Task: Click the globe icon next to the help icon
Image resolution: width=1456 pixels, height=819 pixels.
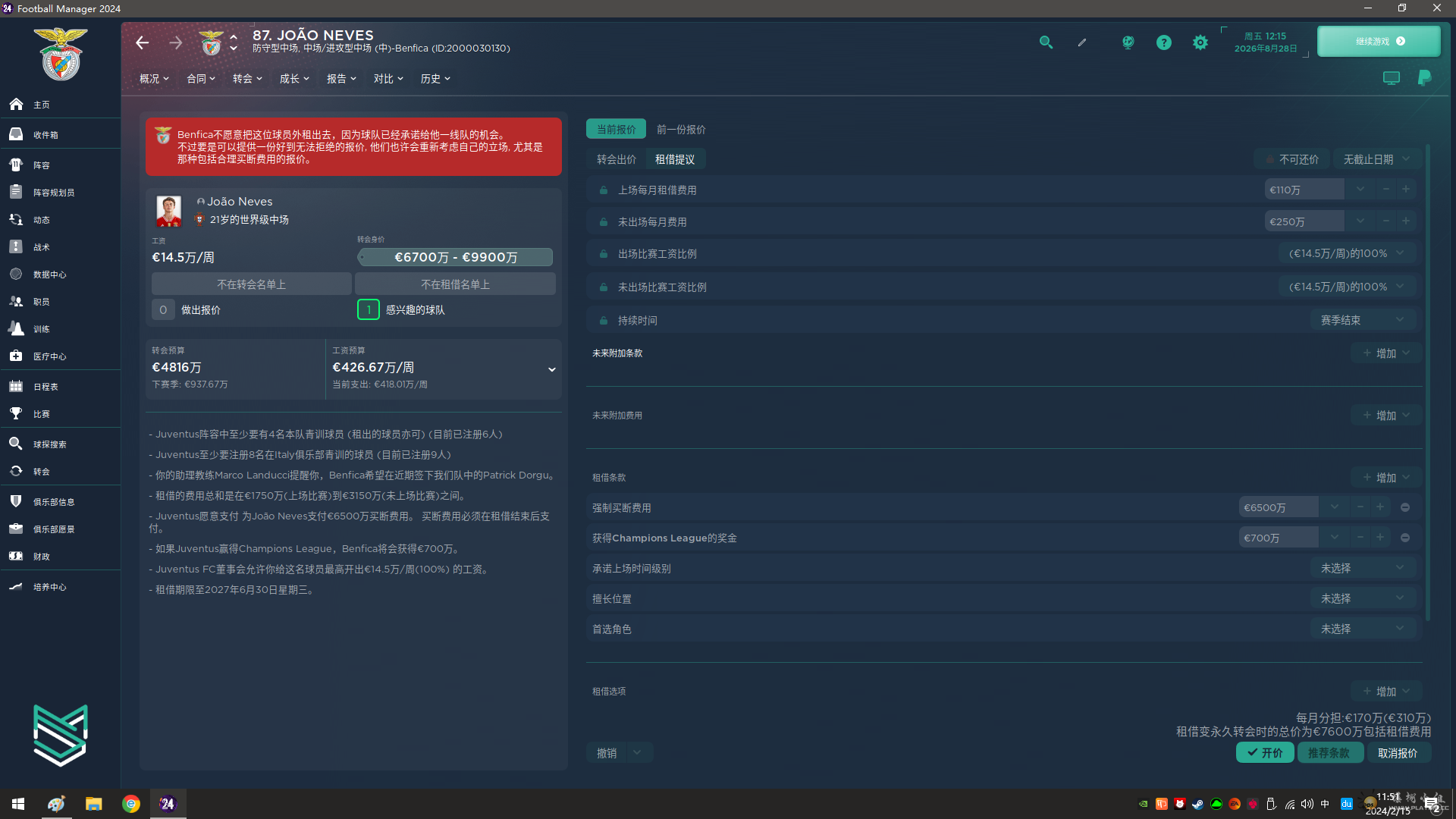Action: pos(1128,42)
